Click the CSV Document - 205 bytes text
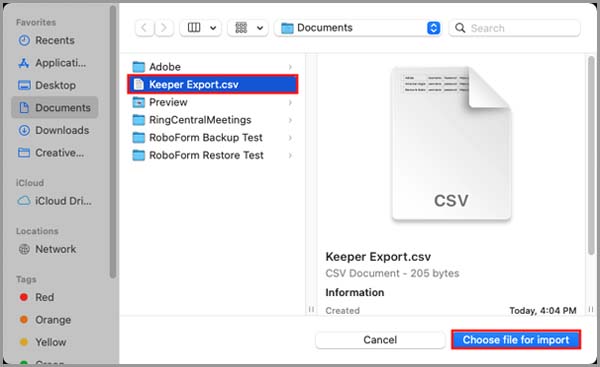Image resolution: width=600 pixels, height=367 pixels. [x=392, y=273]
